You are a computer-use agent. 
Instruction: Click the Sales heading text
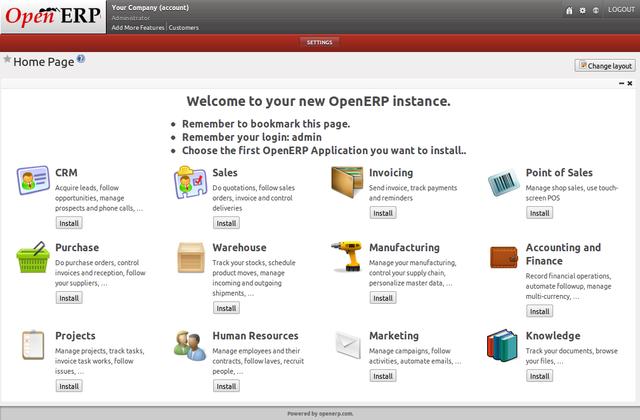point(225,172)
